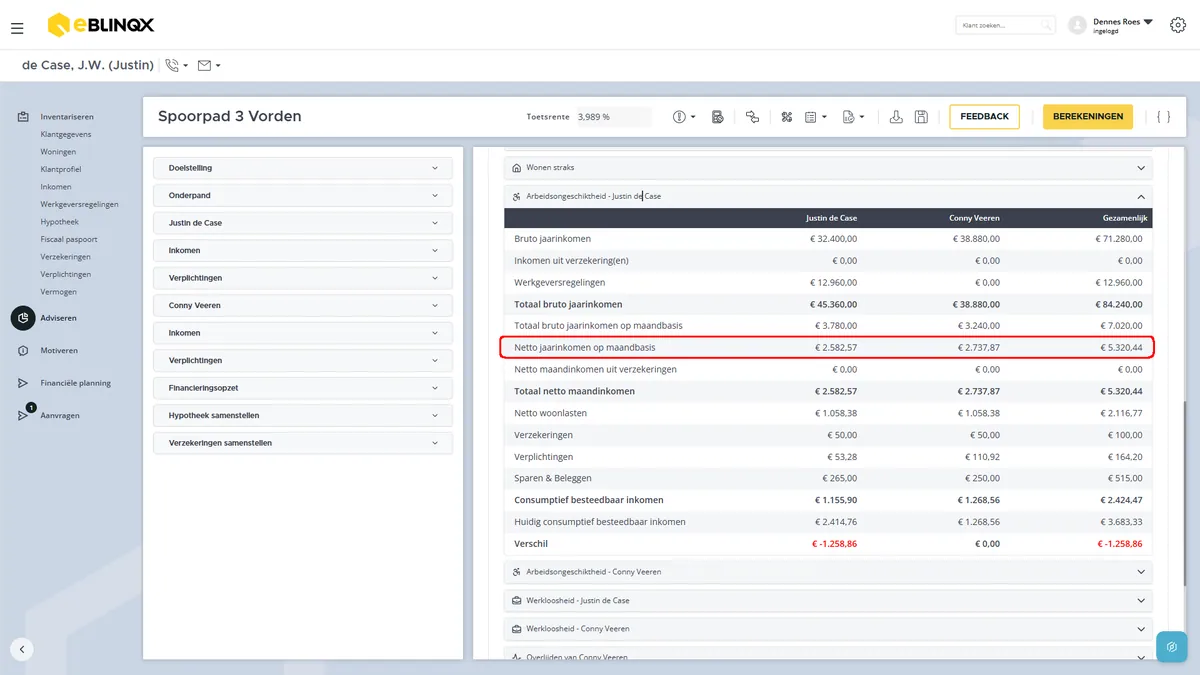
Task: Expand the Wonen straks panel
Action: click(828, 168)
